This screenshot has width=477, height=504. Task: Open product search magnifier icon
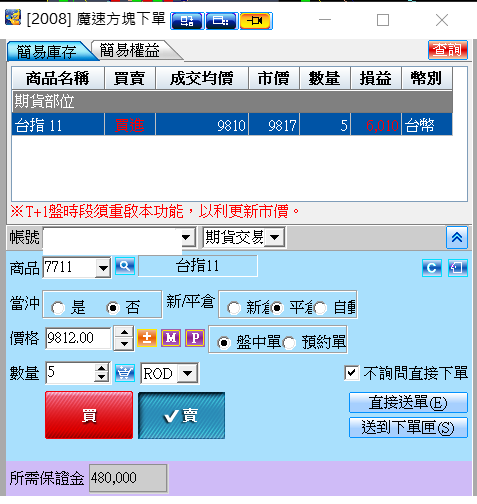[125, 266]
